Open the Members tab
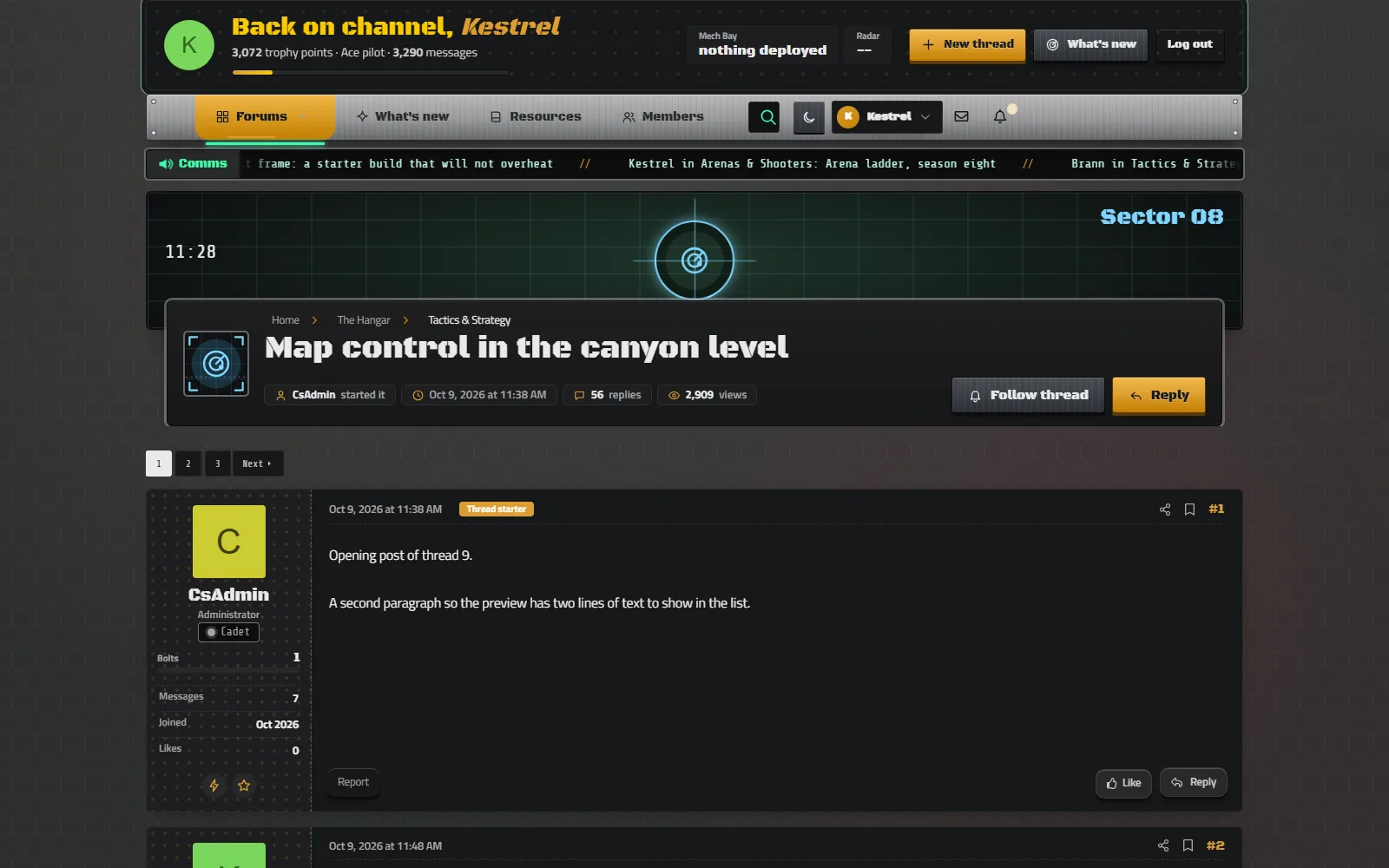The image size is (1389, 868). (663, 116)
